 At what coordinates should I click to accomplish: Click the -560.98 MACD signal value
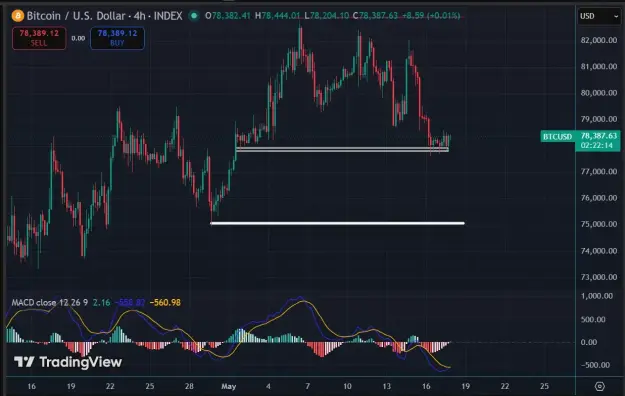(165, 302)
